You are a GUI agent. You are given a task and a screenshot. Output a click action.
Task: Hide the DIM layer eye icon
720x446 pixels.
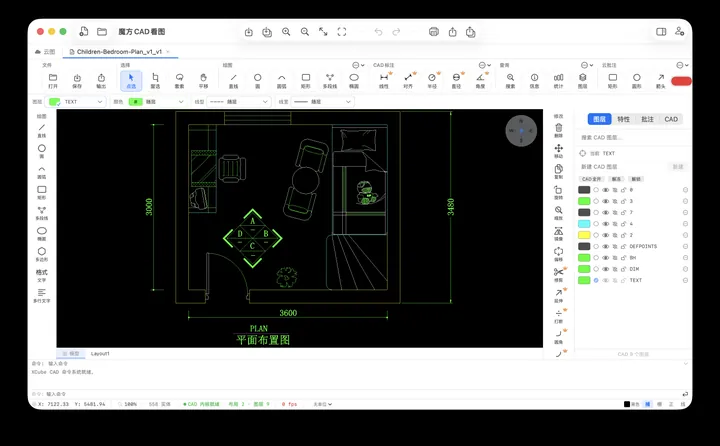coord(605,269)
